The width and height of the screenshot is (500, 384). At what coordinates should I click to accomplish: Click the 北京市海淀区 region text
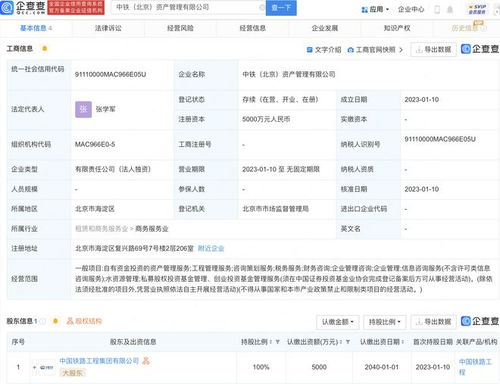95,209
